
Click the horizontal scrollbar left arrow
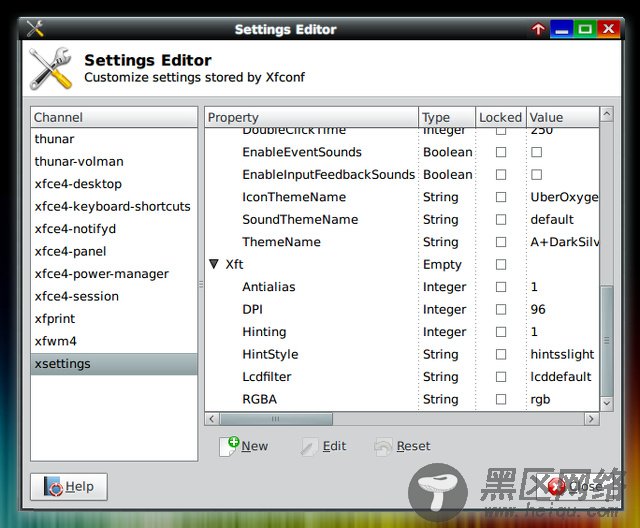211,419
